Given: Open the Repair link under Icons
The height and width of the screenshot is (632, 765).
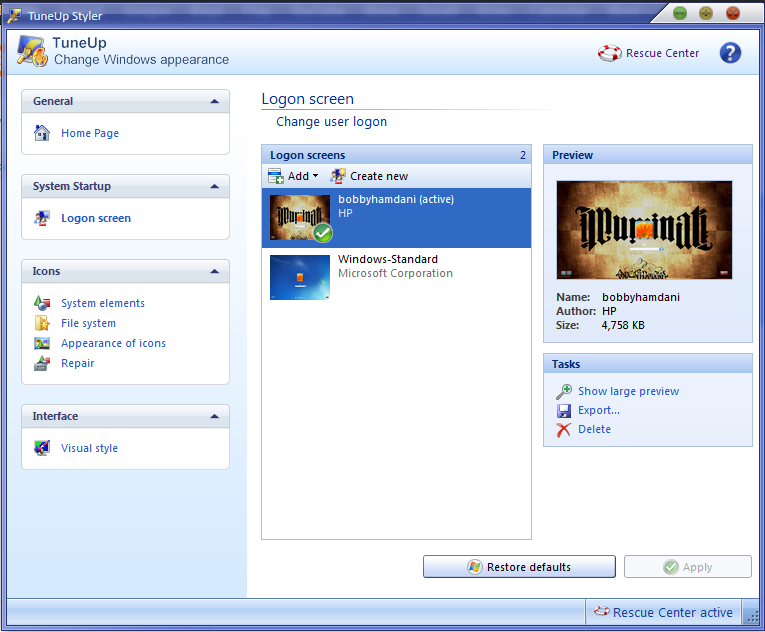Looking at the screenshot, I should tap(78, 363).
